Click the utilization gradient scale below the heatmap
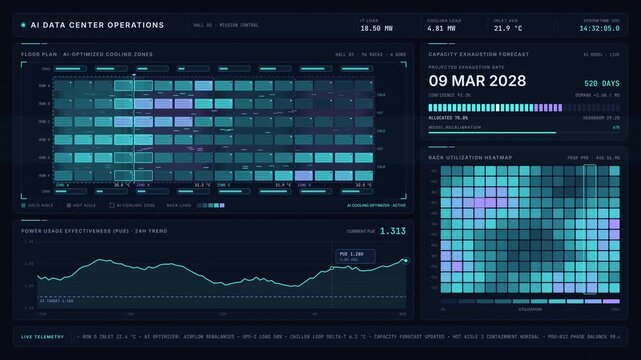The width and height of the screenshot is (641, 360). point(530,302)
